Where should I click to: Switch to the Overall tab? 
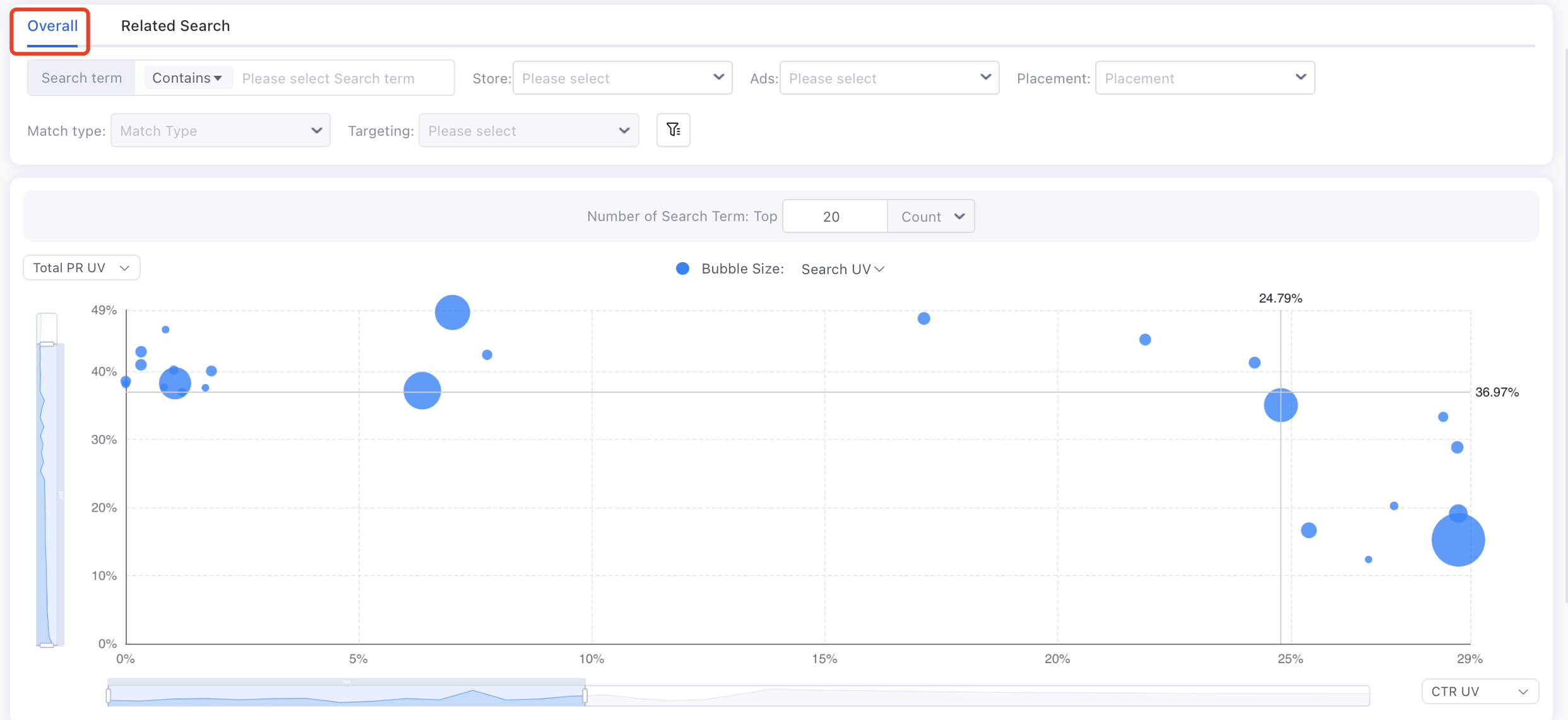tap(52, 26)
